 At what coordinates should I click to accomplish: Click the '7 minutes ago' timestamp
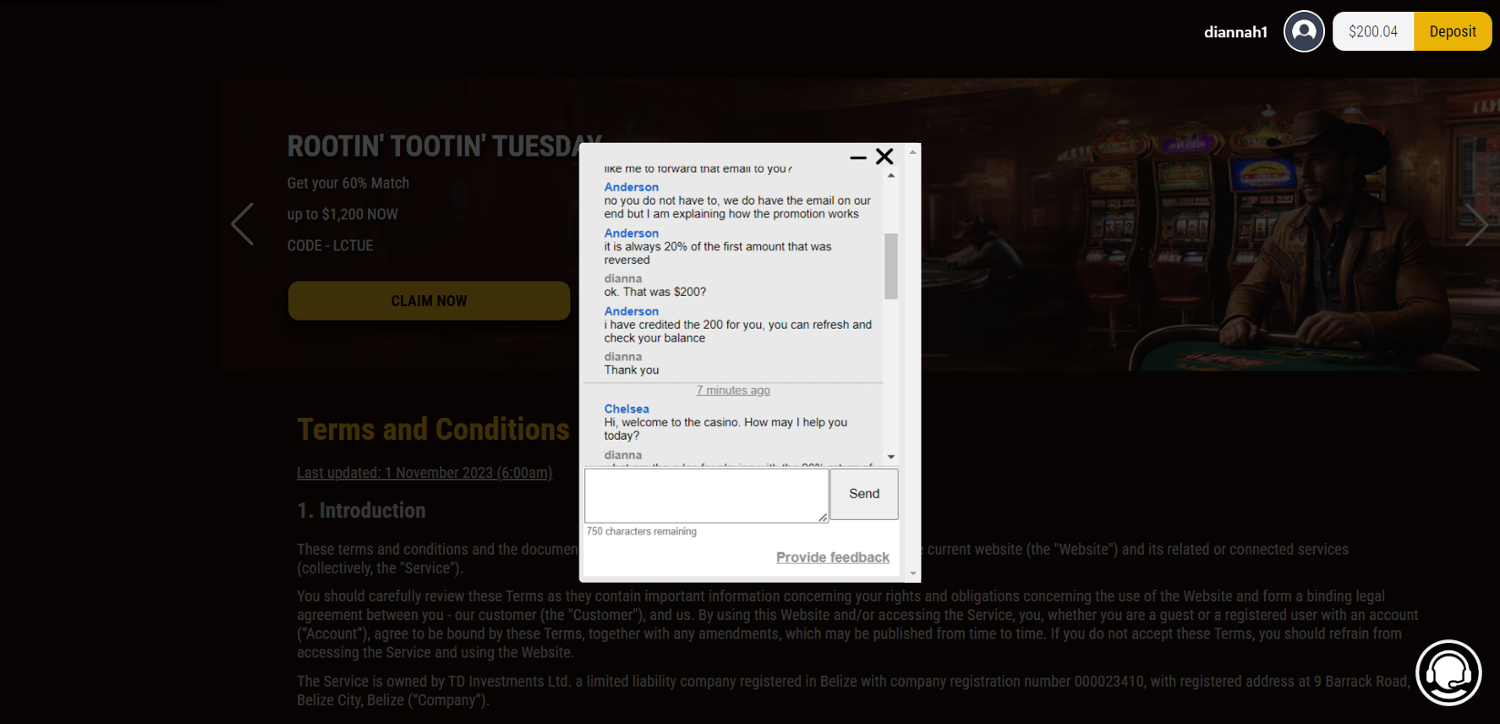coord(733,390)
